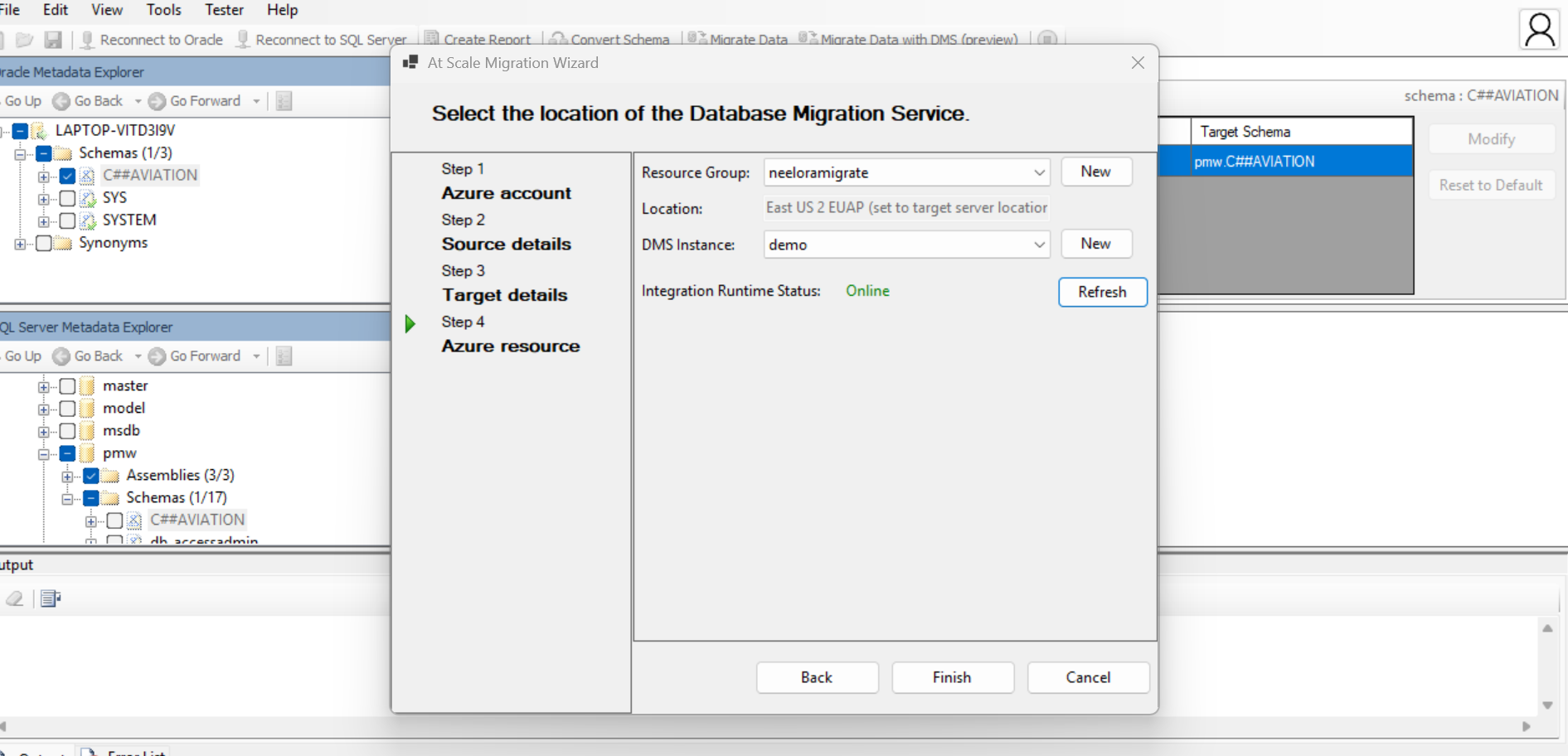The image size is (1568, 756).
Task: Open the Resource Group dropdown
Action: (x=1038, y=172)
